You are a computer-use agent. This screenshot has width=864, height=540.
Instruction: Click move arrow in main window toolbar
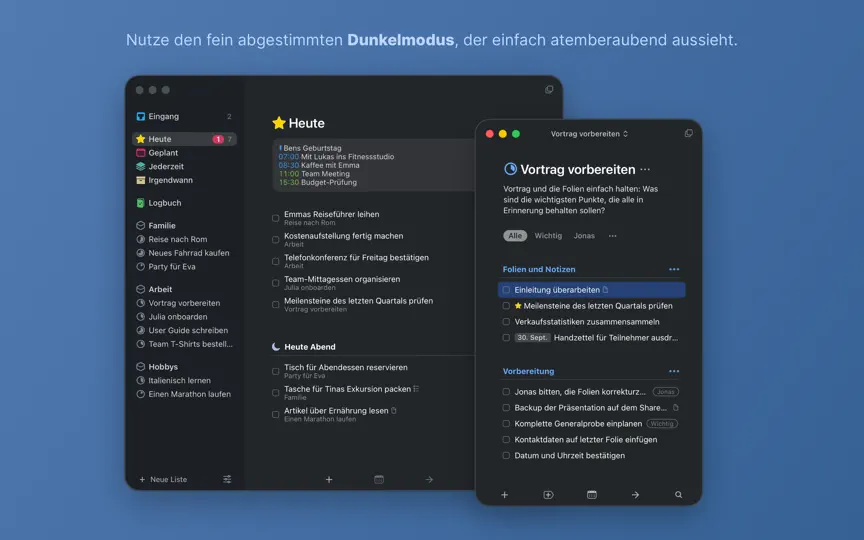pyautogui.click(x=429, y=479)
